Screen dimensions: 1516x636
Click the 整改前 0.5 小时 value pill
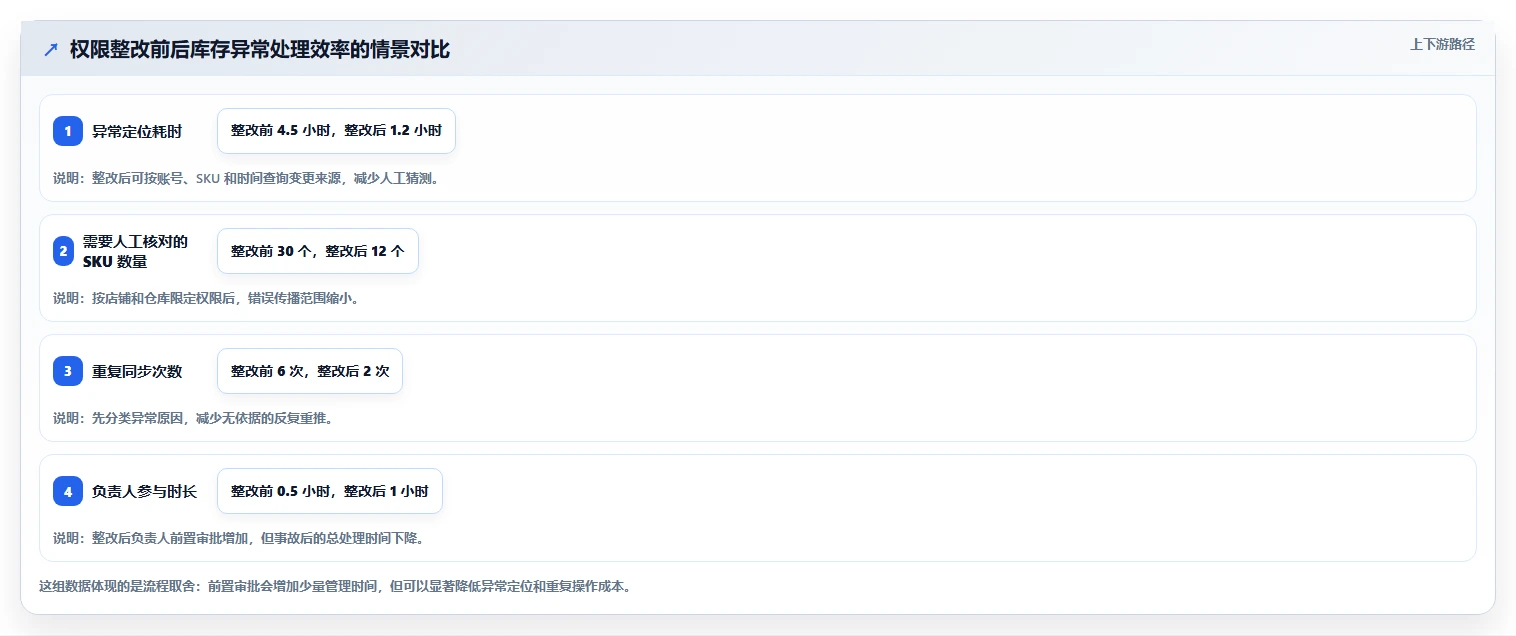[330, 491]
